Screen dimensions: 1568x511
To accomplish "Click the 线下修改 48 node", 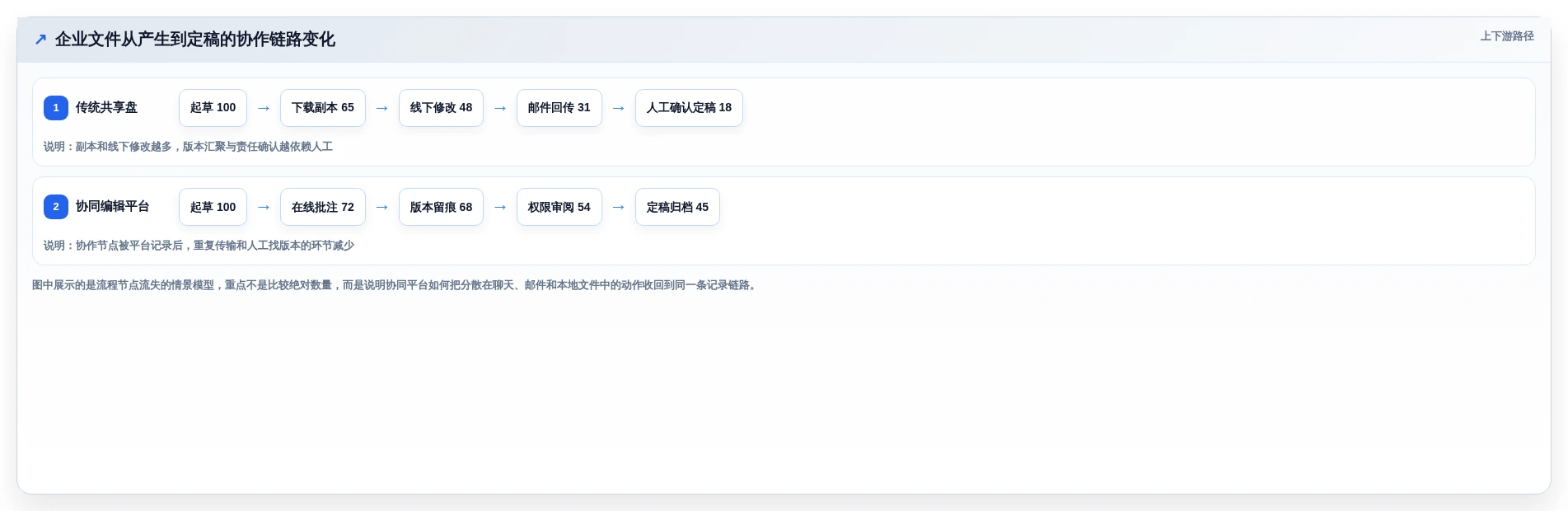I will pyautogui.click(x=441, y=108).
